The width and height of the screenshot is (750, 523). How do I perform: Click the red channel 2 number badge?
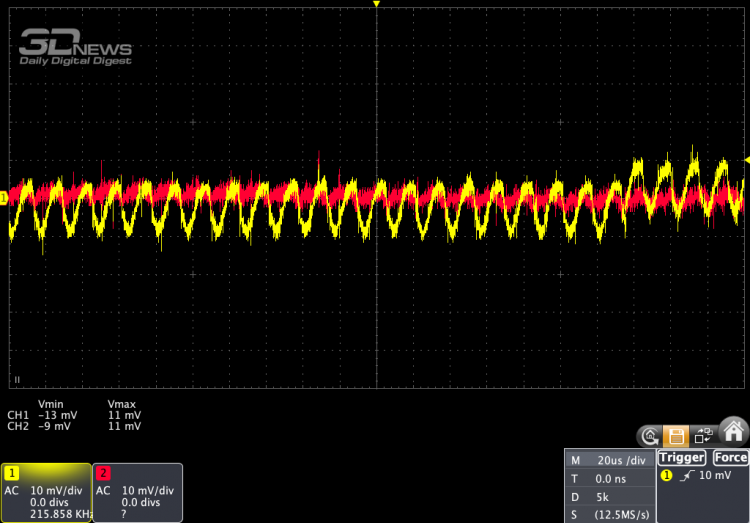(x=102, y=472)
